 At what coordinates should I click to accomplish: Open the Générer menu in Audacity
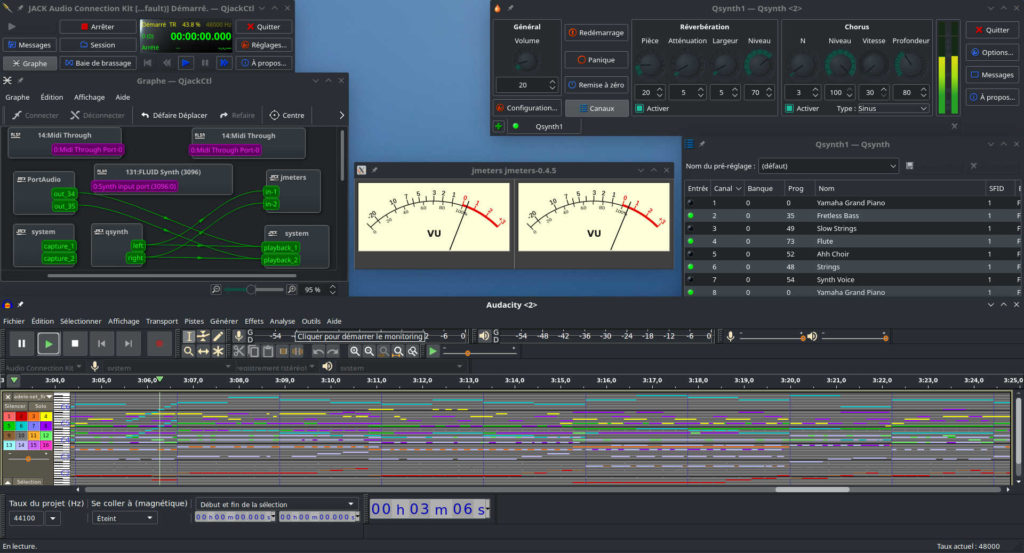[x=224, y=321]
